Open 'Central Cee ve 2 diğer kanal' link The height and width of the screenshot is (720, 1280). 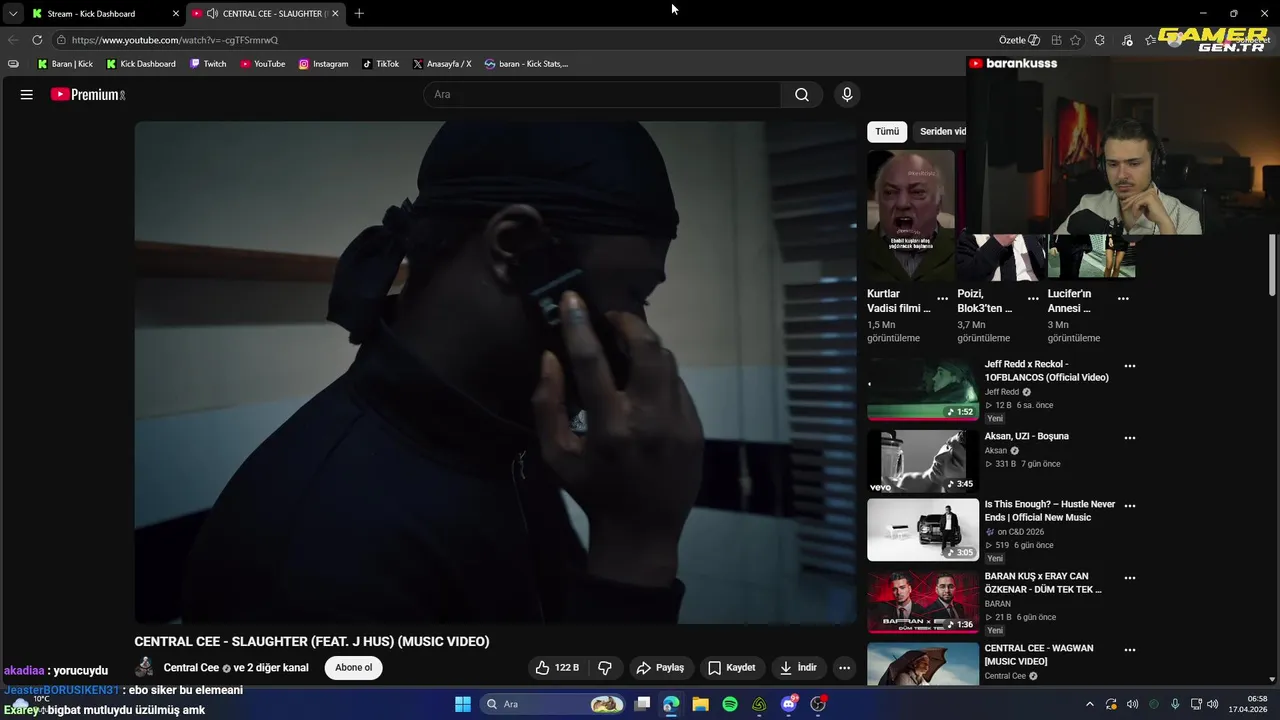click(x=236, y=668)
